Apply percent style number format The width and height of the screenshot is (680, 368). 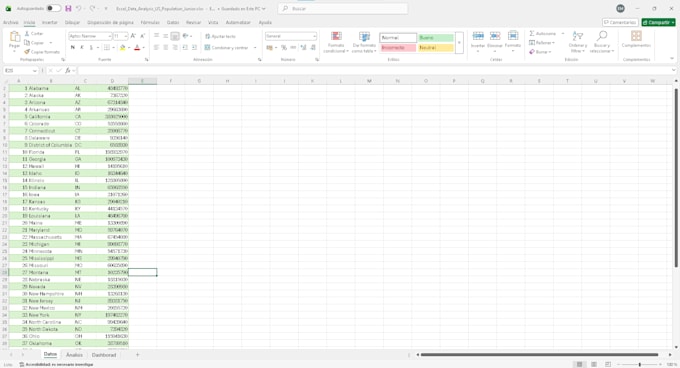[284, 47]
